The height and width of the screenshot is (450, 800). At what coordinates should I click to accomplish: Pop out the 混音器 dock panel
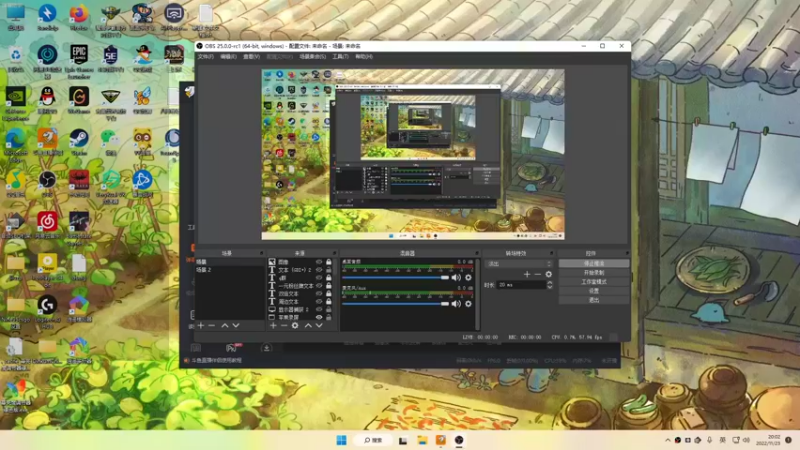[477, 253]
